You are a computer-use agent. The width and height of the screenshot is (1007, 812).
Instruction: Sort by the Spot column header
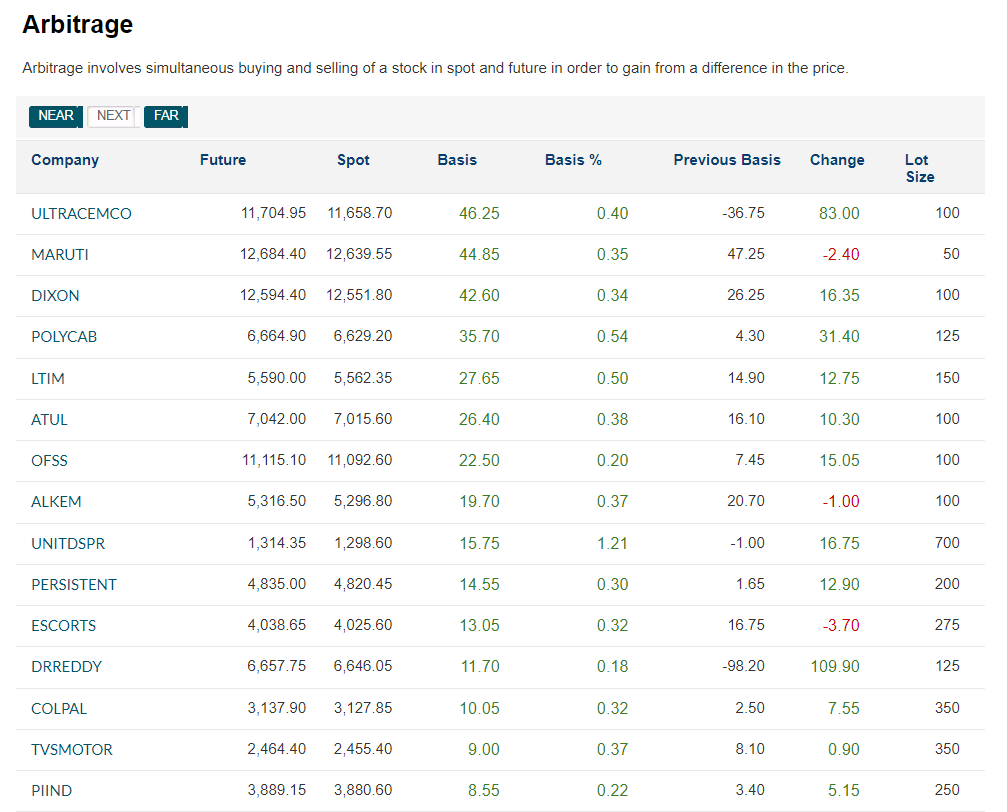[x=353, y=160]
